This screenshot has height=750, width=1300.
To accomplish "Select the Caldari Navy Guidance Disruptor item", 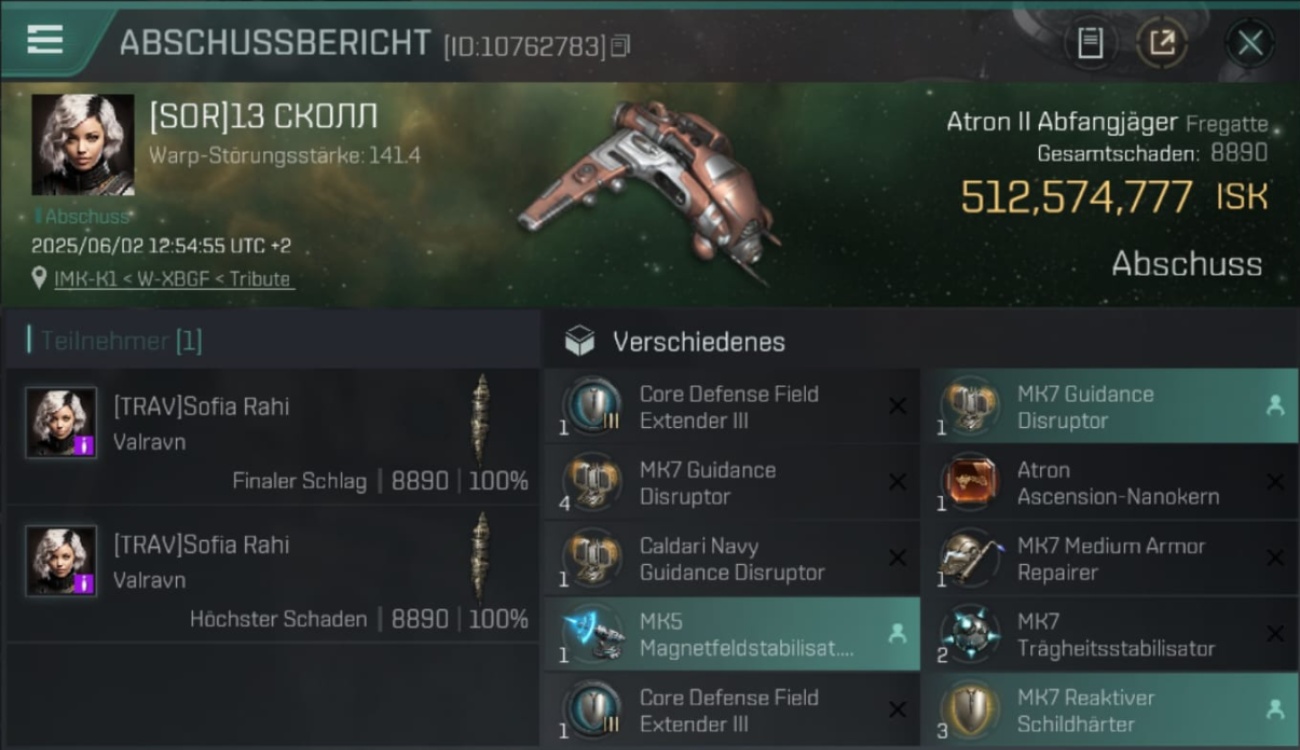I will click(x=731, y=559).
